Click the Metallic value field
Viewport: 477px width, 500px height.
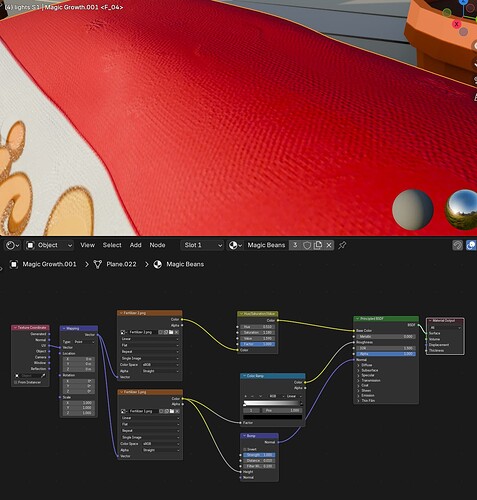[x=386, y=337]
